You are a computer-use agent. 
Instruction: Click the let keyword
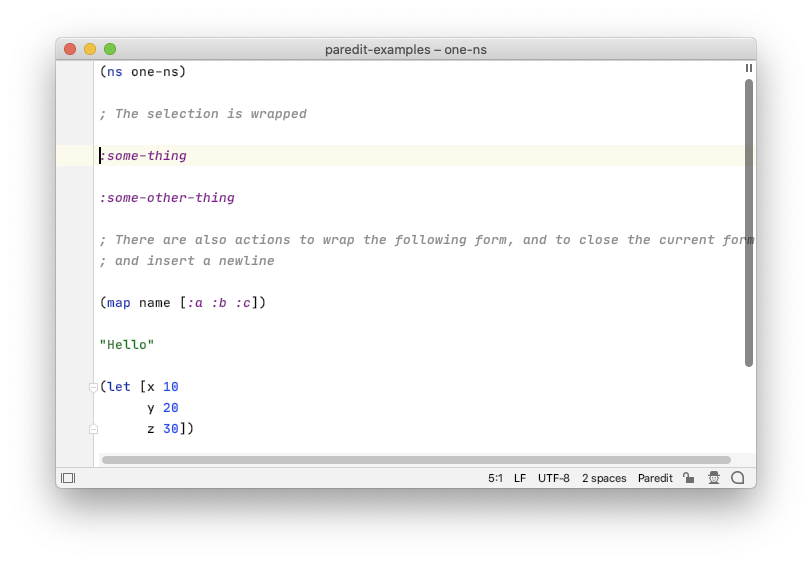click(x=119, y=387)
